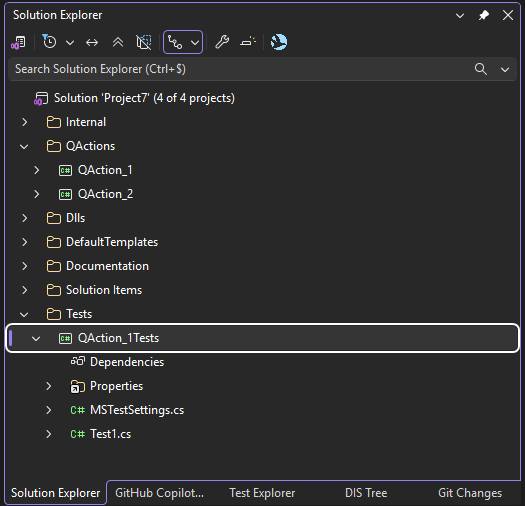Close the Solution Explorer panel
The height and width of the screenshot is (506, 525).
tap(508, 15)
